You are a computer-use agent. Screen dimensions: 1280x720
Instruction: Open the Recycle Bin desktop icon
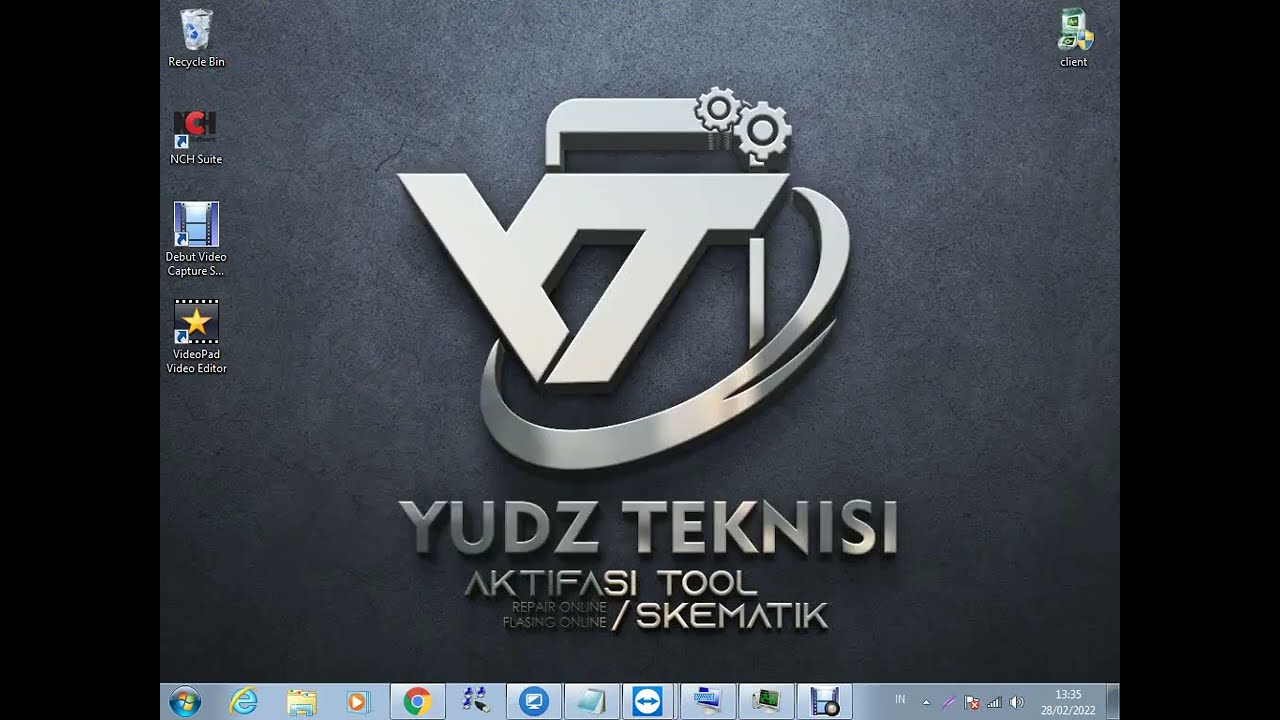[196, 38]
